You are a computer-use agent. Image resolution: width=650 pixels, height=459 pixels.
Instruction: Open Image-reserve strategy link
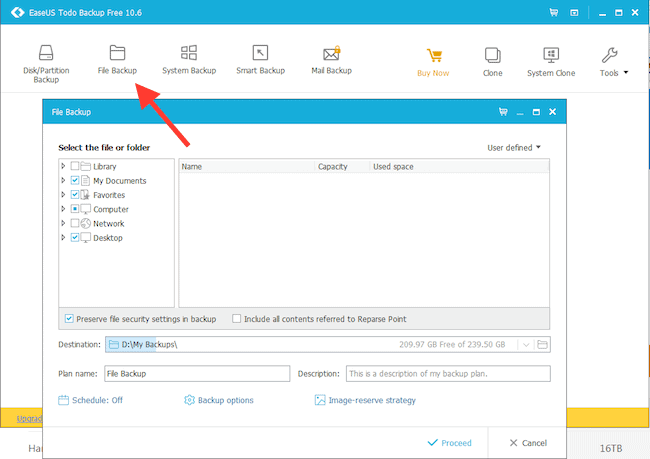[372, 400]
